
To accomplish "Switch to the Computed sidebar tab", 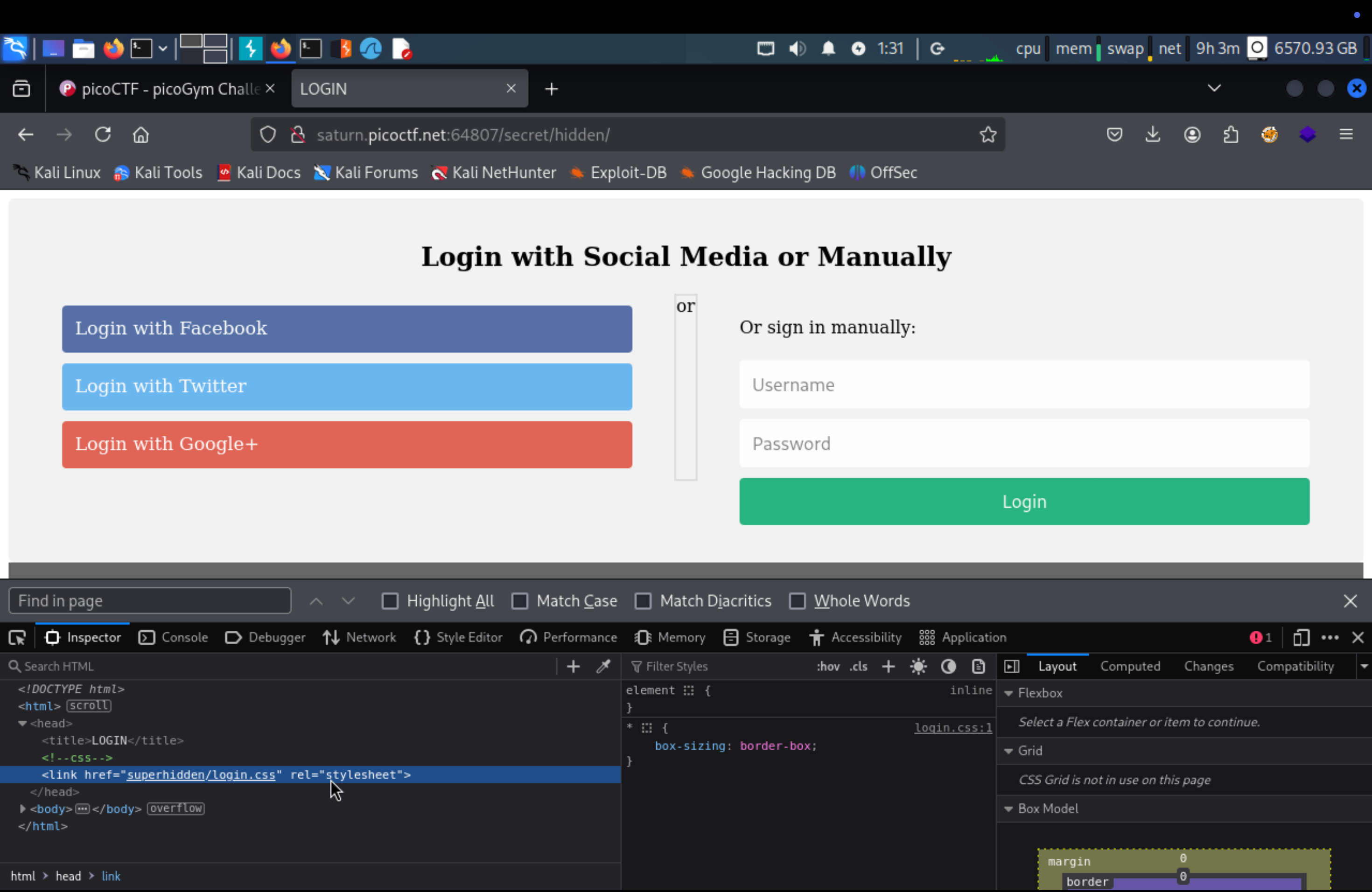I will point(1130,666).
